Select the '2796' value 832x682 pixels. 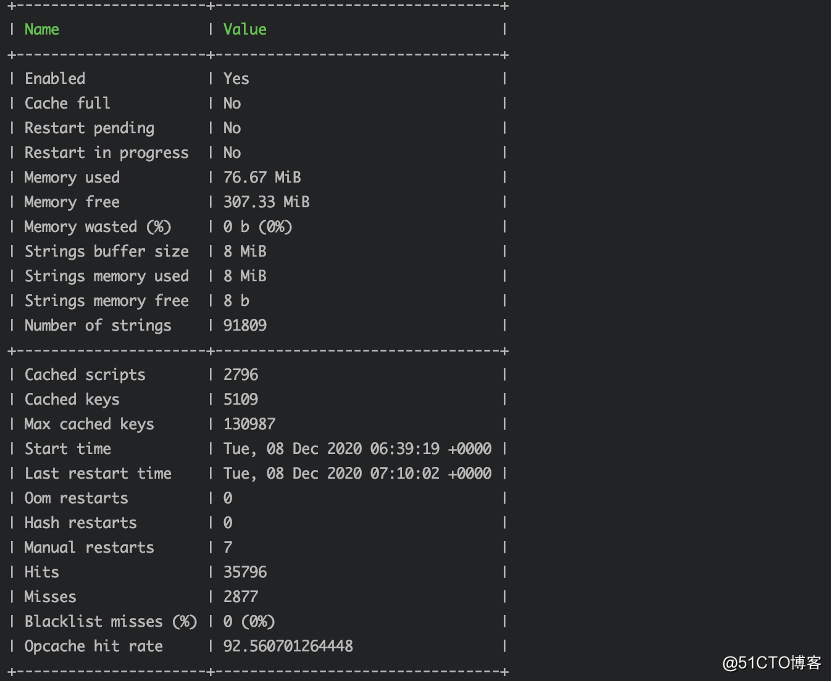pos(240,375)
